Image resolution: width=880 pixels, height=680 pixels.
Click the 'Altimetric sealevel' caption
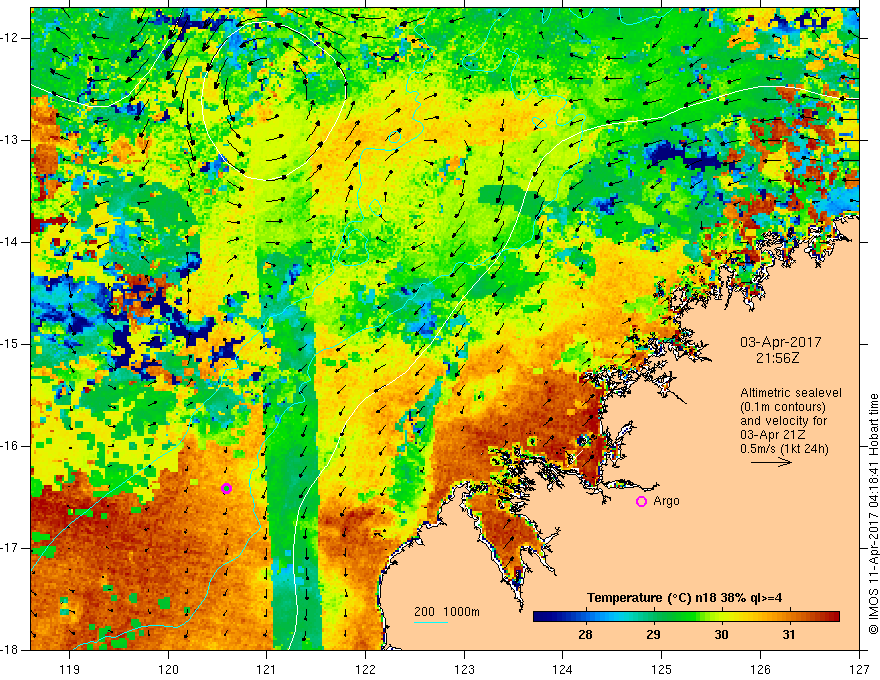click(x=791, y=393)
